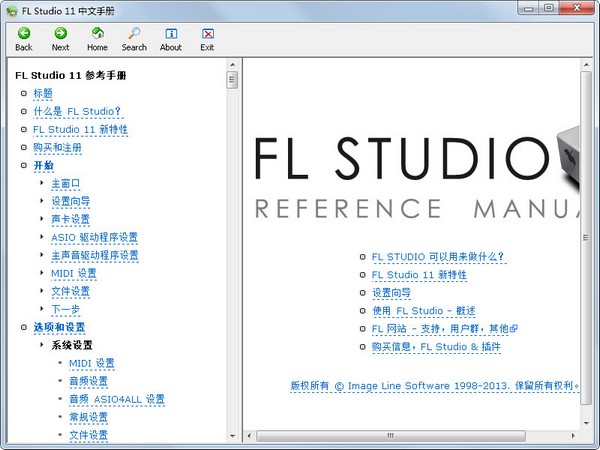Open the About info icon
The image size is (600, 450).
tap(171, 38)
